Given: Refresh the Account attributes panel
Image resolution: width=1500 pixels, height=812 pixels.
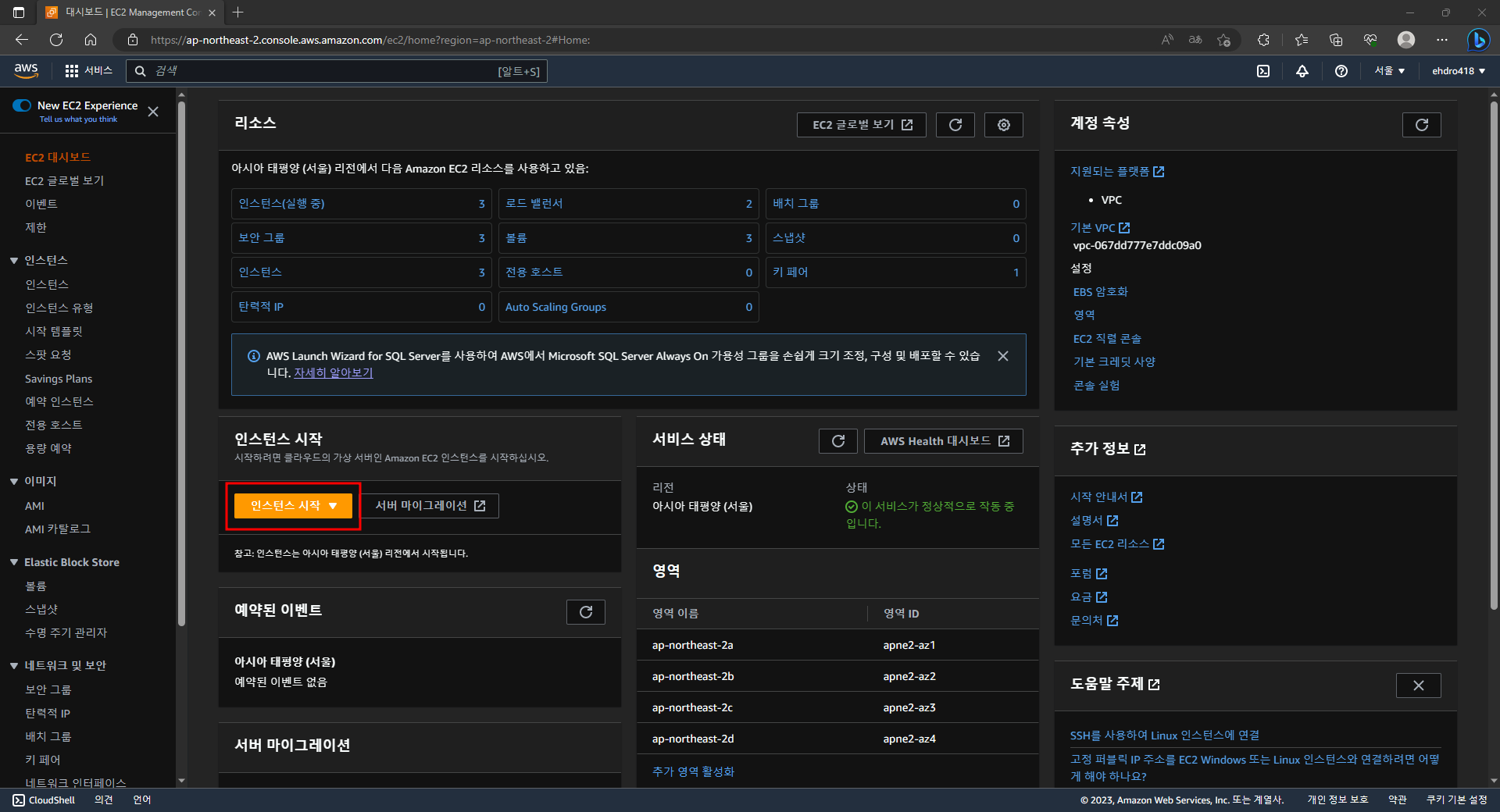Looking at the screenshot, I should point(1422,125).
